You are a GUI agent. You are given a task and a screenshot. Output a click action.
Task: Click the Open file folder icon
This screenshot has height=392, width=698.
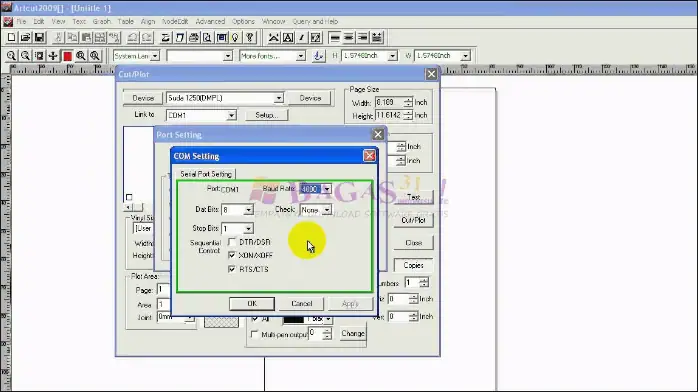[25, 38]
